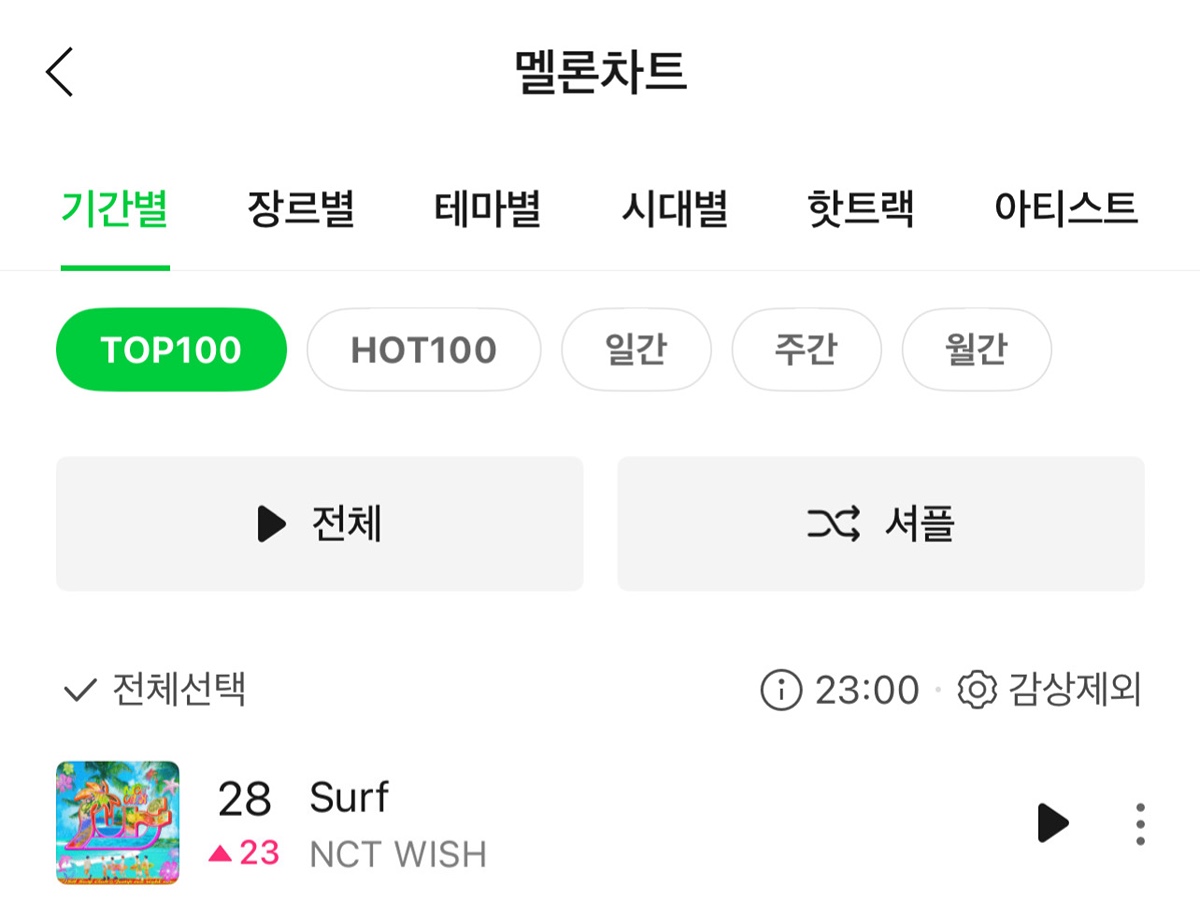Tap the chart time info icon

tap(781, 690)
